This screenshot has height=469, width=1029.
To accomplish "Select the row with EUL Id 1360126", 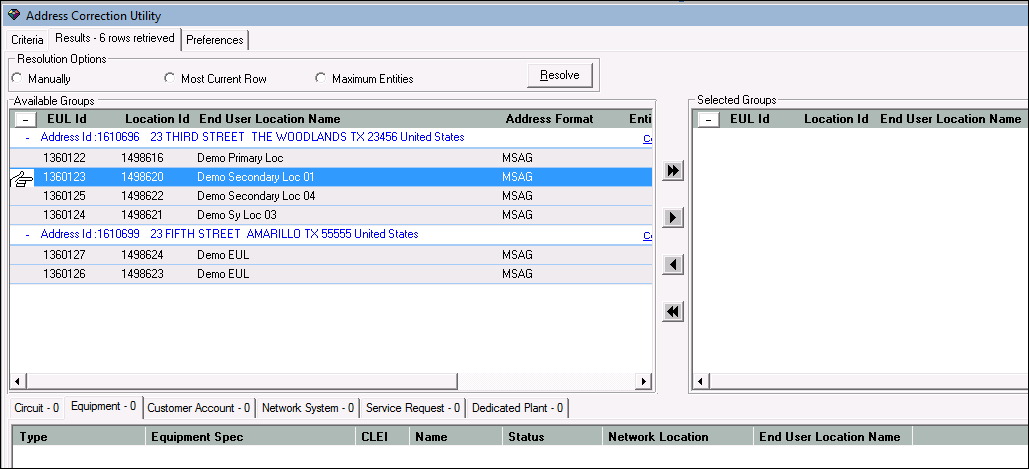I will click(331, 274).
